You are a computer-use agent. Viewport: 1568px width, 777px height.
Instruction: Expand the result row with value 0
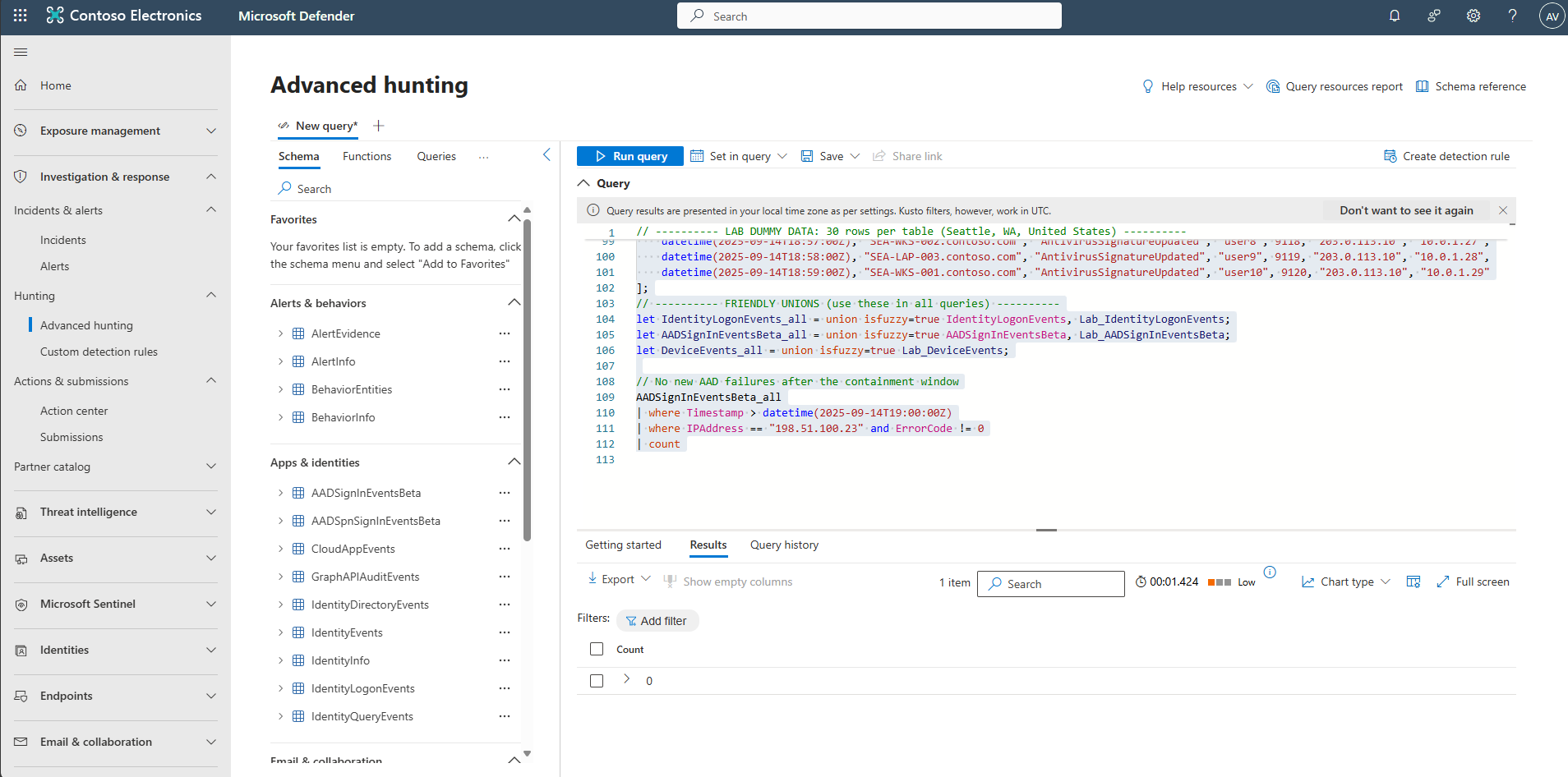(626, 678)
